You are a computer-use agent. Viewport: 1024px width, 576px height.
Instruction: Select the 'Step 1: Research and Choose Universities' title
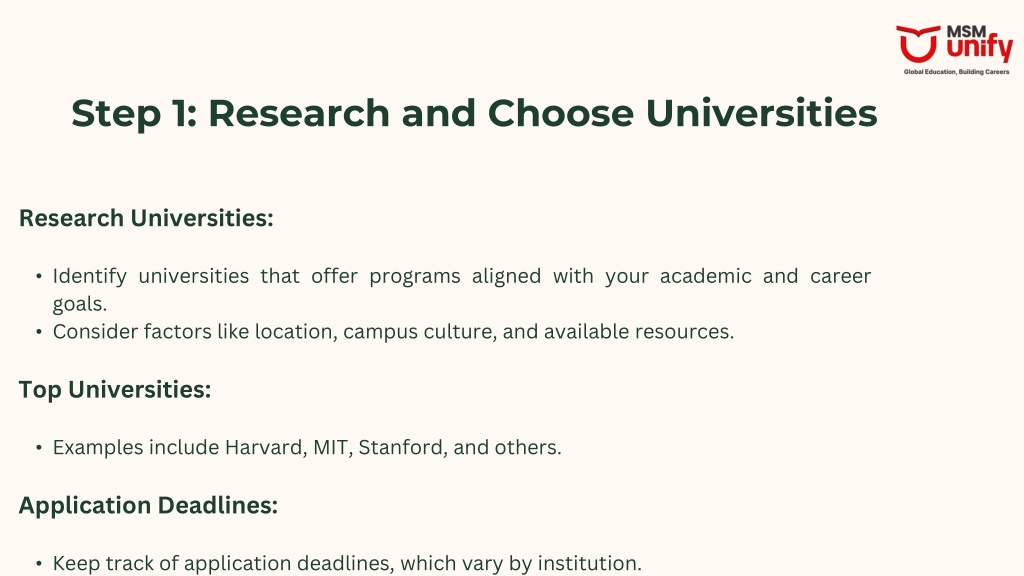(474, 114)
